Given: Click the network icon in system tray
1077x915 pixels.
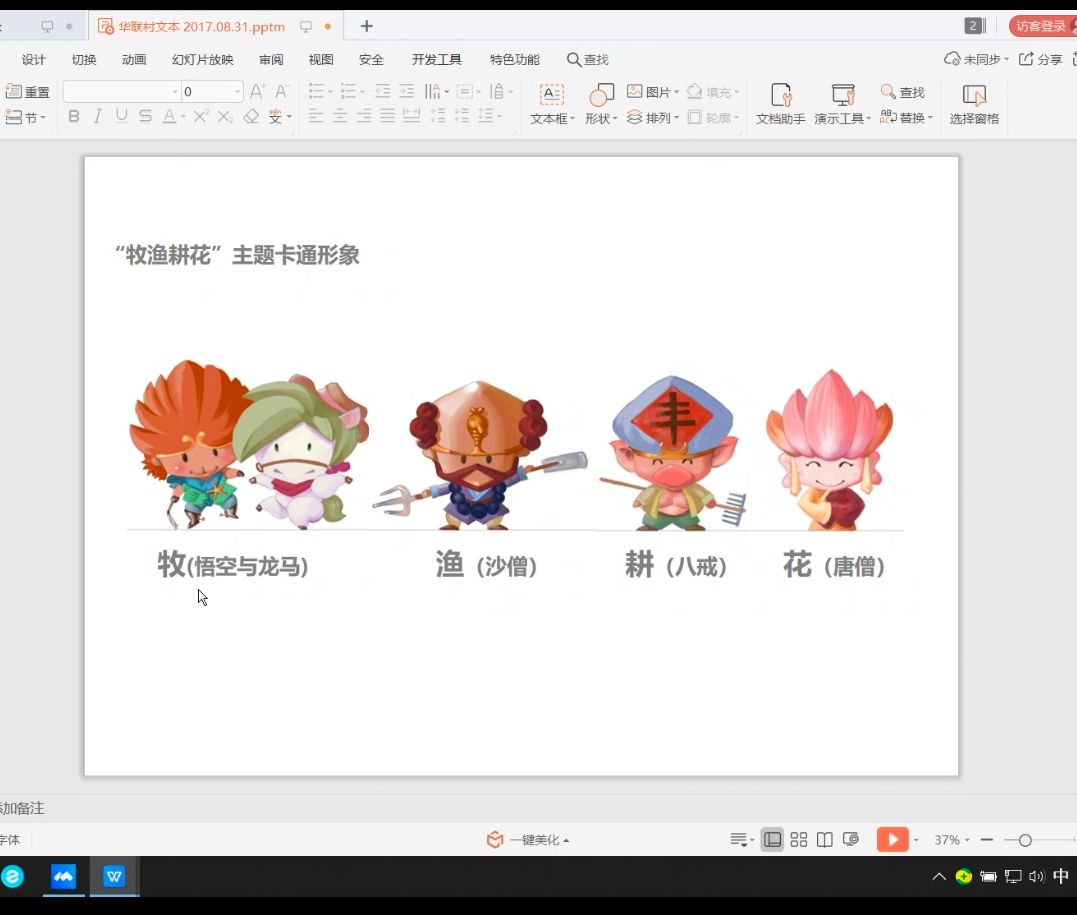Looking at the screenshot, I should click(1012, 876).
